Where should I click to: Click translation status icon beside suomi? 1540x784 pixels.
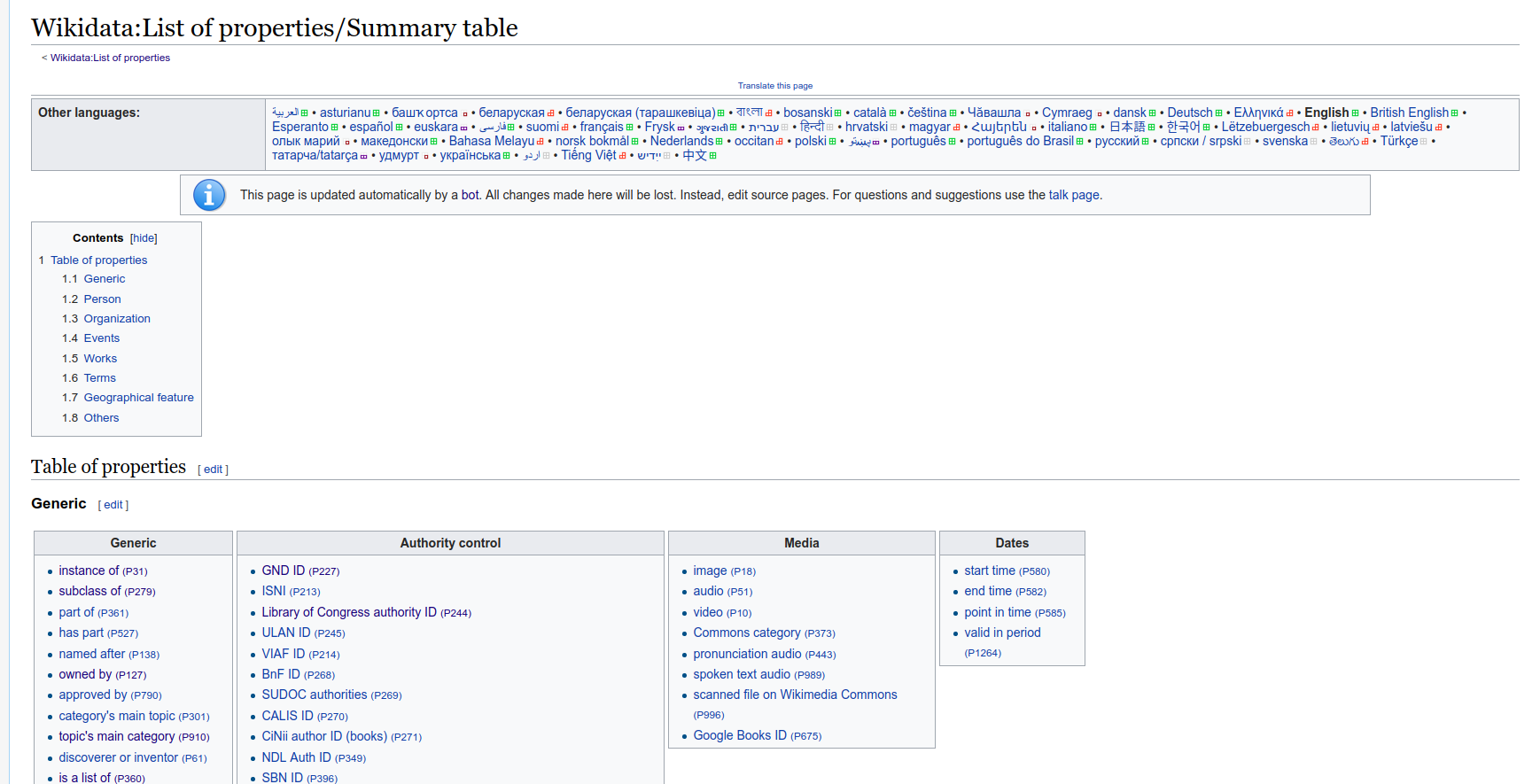564,128
